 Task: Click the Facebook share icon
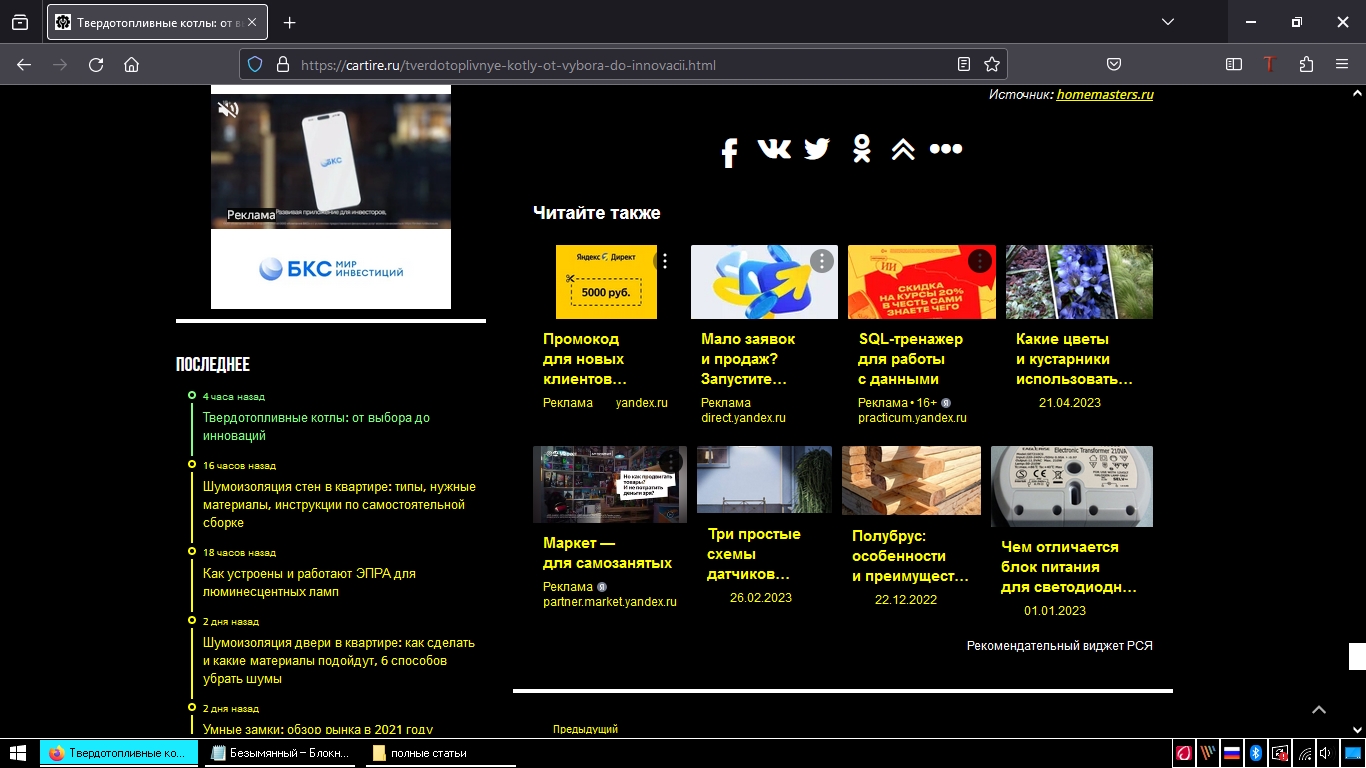pos(729,152)
